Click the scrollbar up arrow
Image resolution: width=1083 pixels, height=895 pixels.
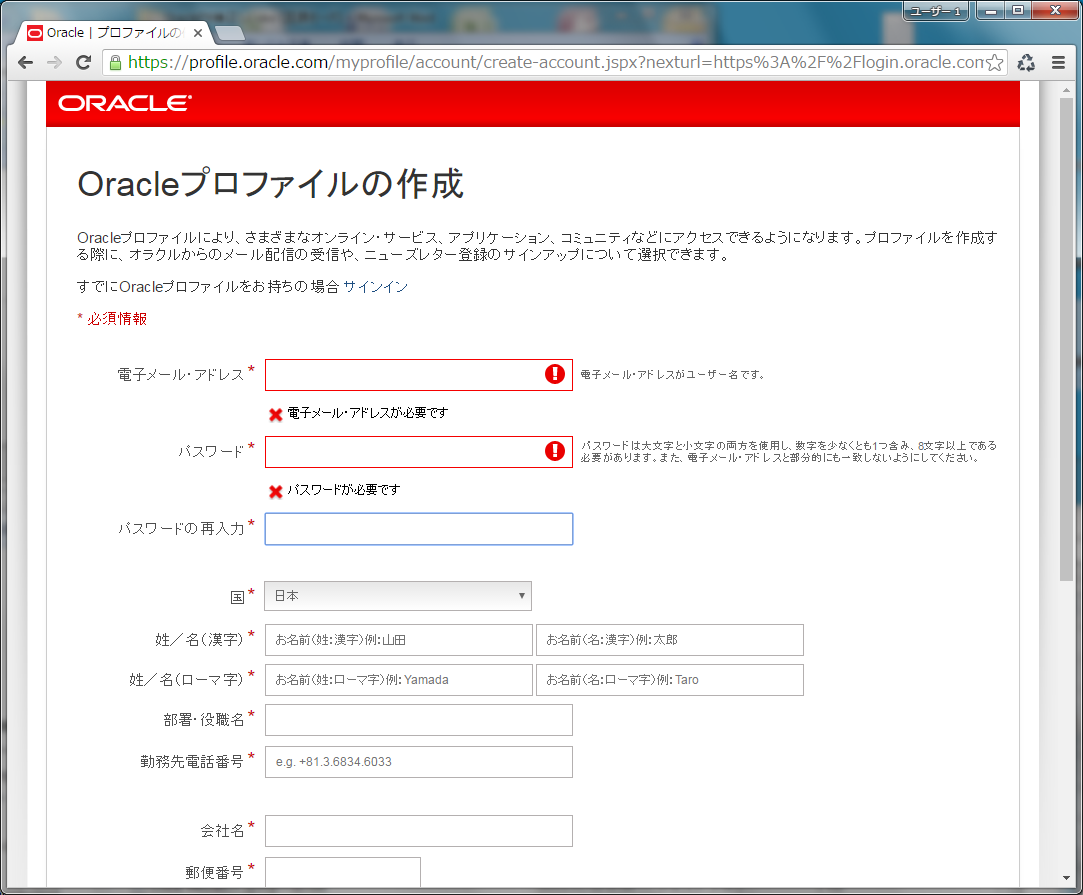1066,88
